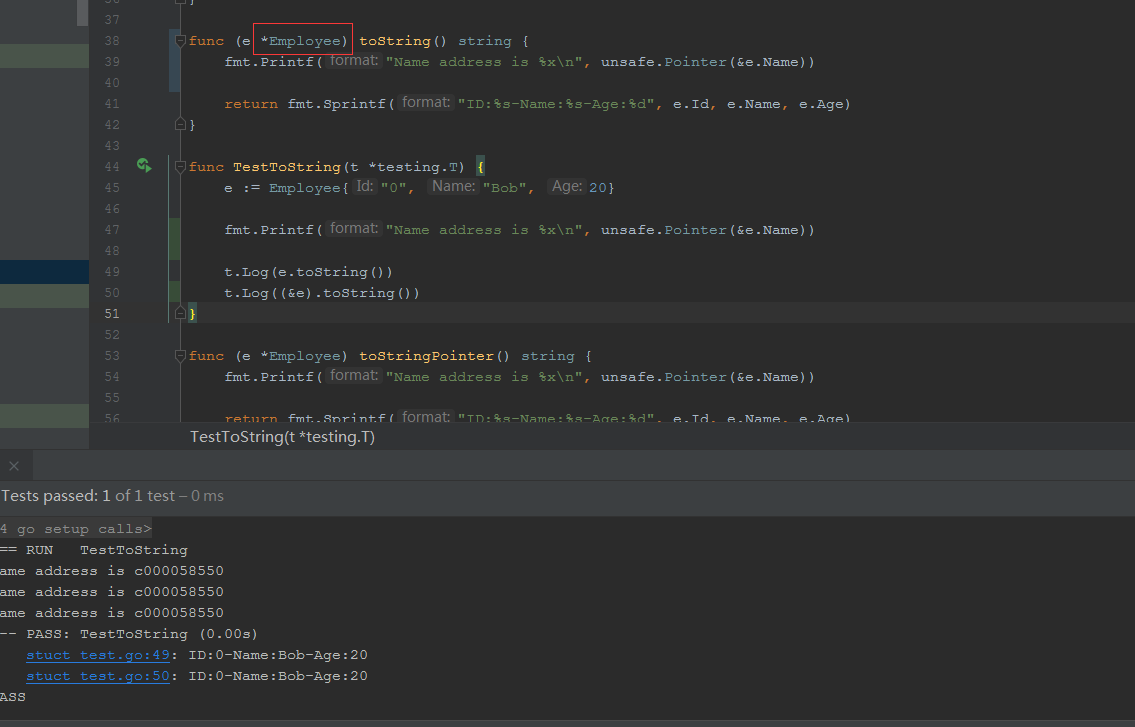Click the fold end marker on line 42
This screenshot has height=727, width=1135.
click(182, 124)
